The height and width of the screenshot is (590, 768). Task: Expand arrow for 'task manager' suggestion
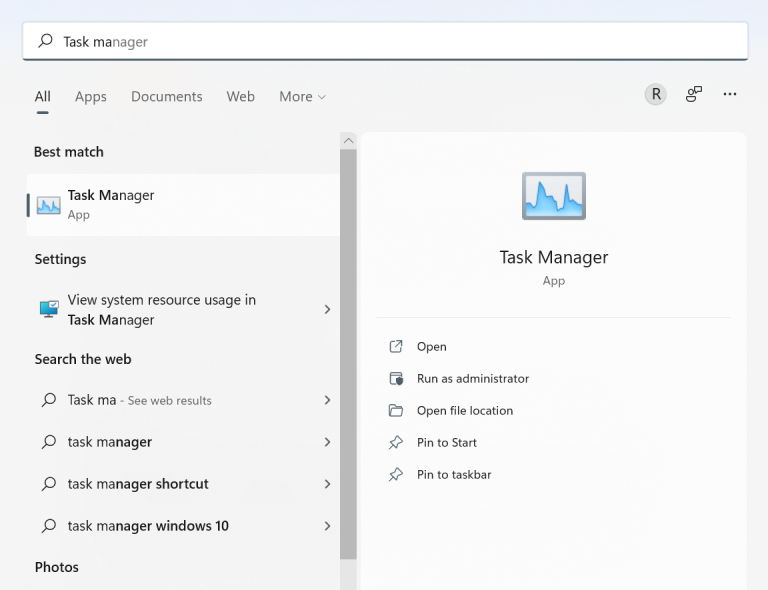point(327,442)
